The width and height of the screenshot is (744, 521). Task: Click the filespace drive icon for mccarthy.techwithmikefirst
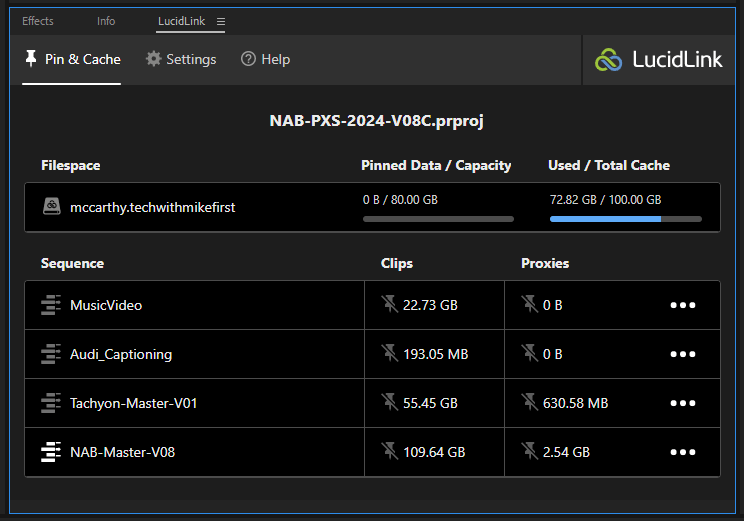52,206
